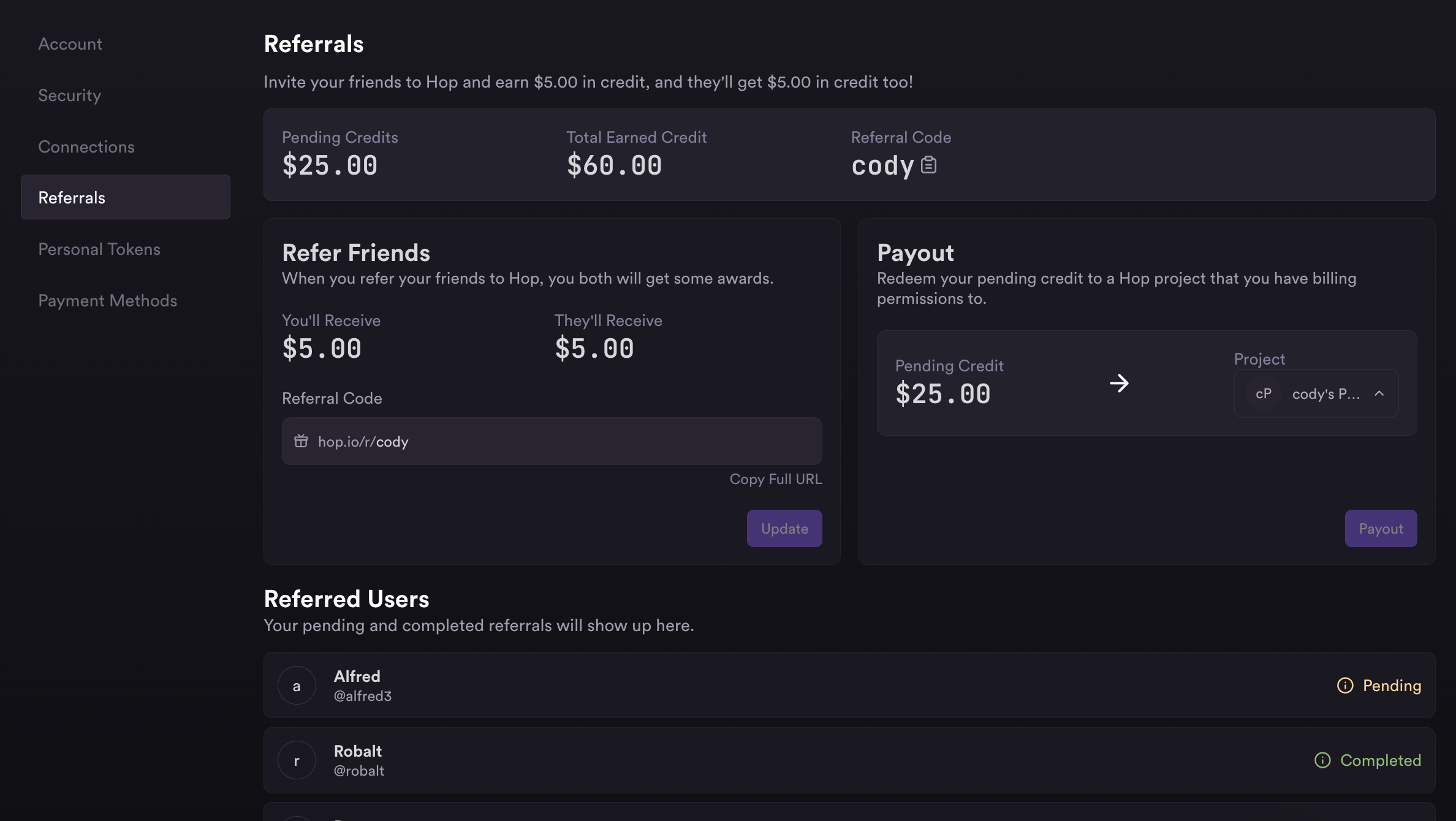The image size is (1456, 821).
Task: Click Robalt's avatar circle
Action: point(297,760)
